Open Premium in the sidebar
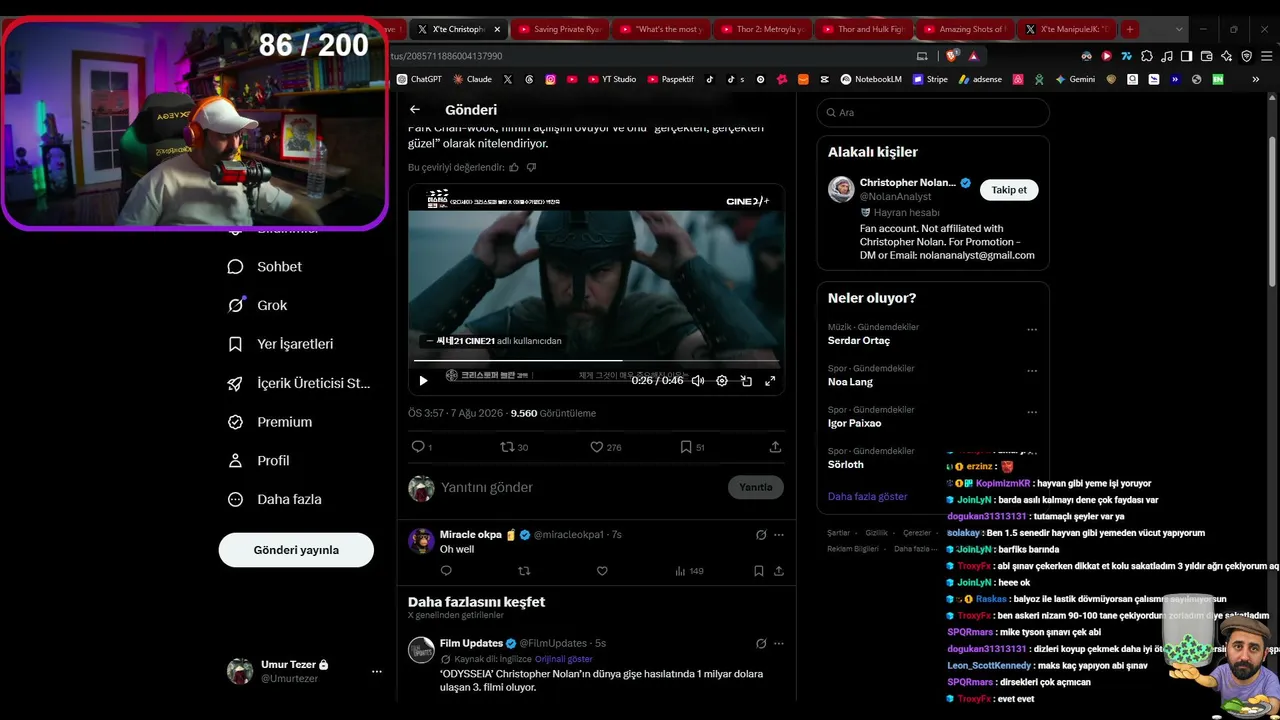Image resolution: width=1280 pixels, height=720 pixels. (270, 422)
